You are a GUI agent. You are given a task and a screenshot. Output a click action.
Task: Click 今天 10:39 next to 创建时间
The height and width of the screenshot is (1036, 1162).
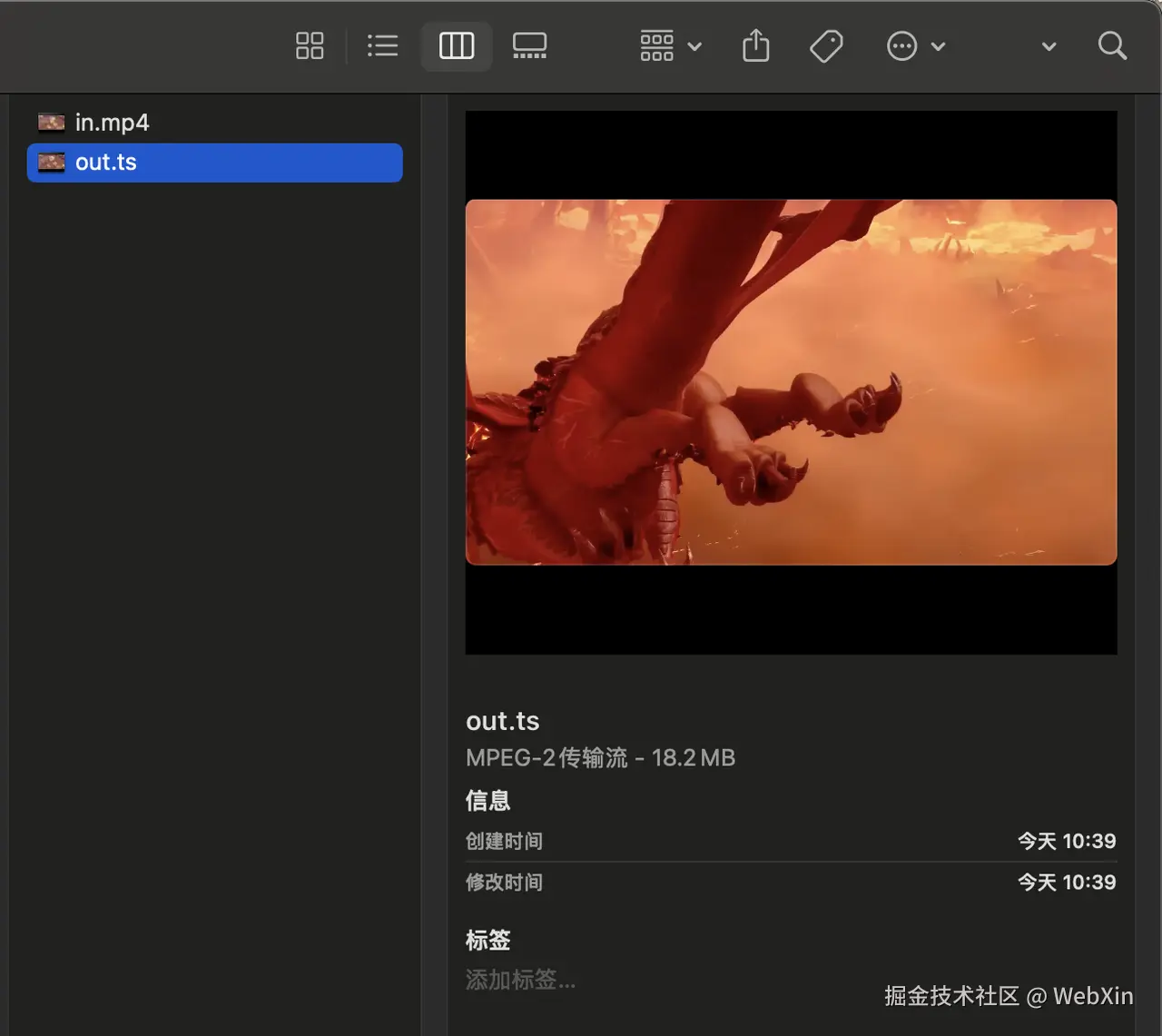click(x=1067, y=841)
